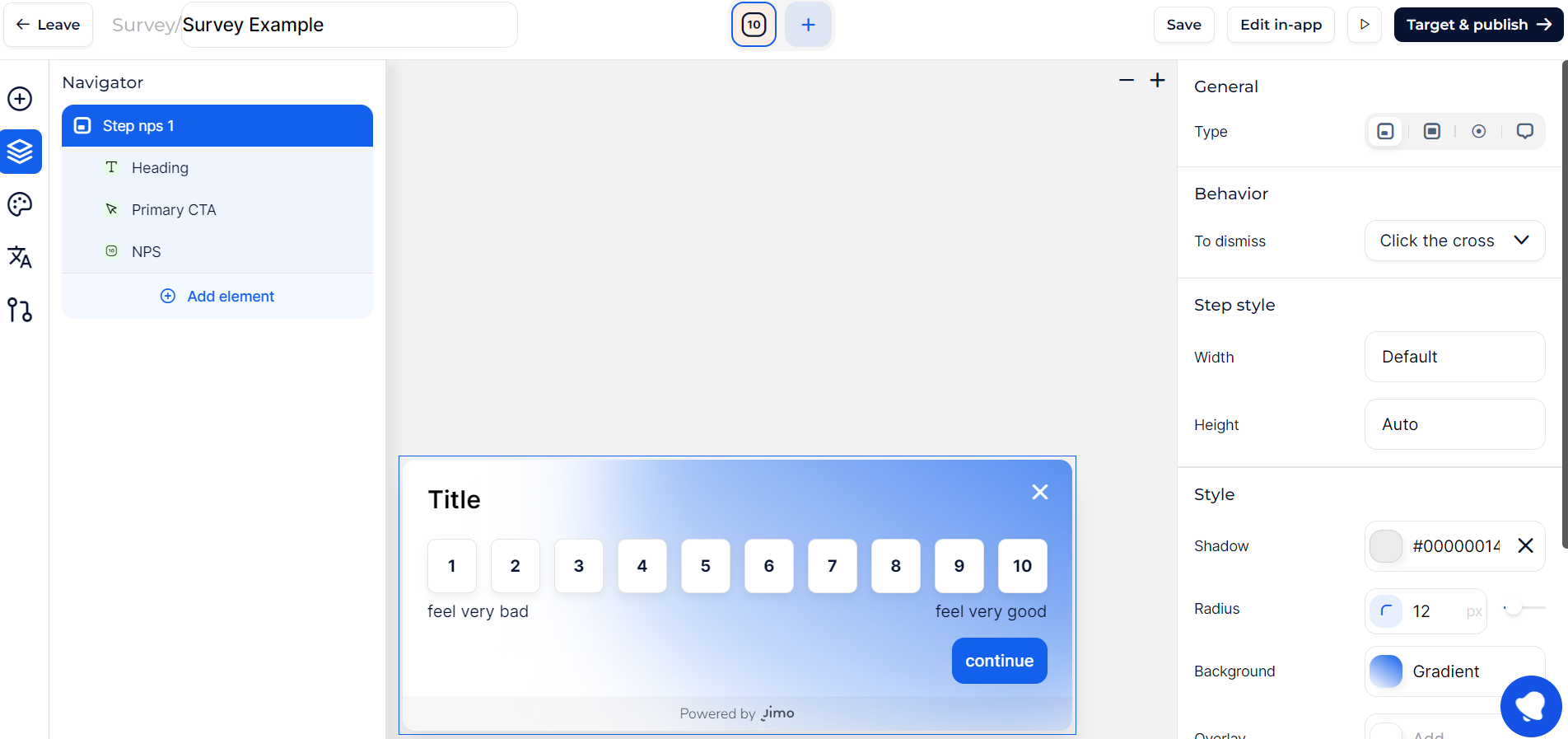Click Add element link

pos(217,296)
